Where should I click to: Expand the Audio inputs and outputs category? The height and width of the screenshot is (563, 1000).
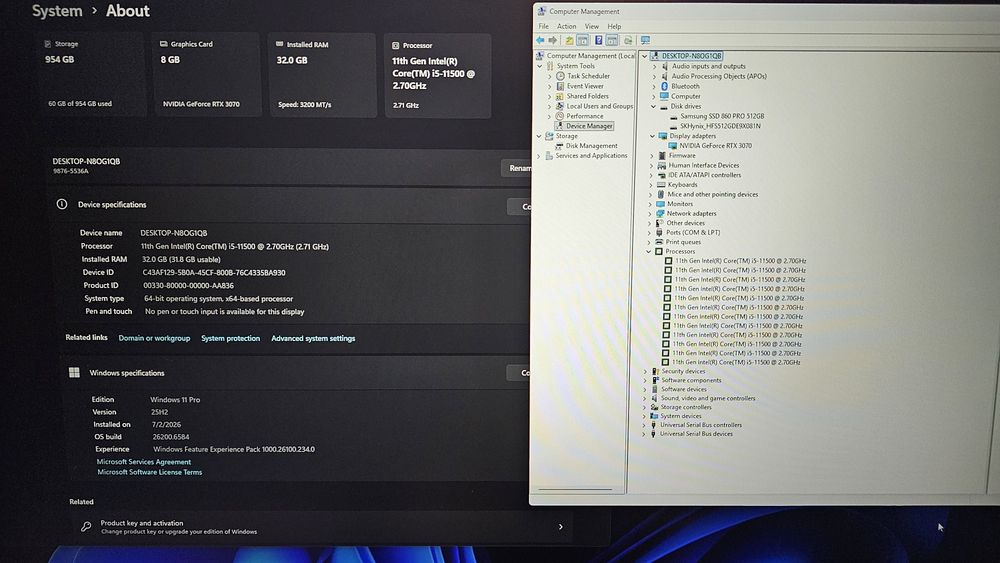tap(654, 66)
